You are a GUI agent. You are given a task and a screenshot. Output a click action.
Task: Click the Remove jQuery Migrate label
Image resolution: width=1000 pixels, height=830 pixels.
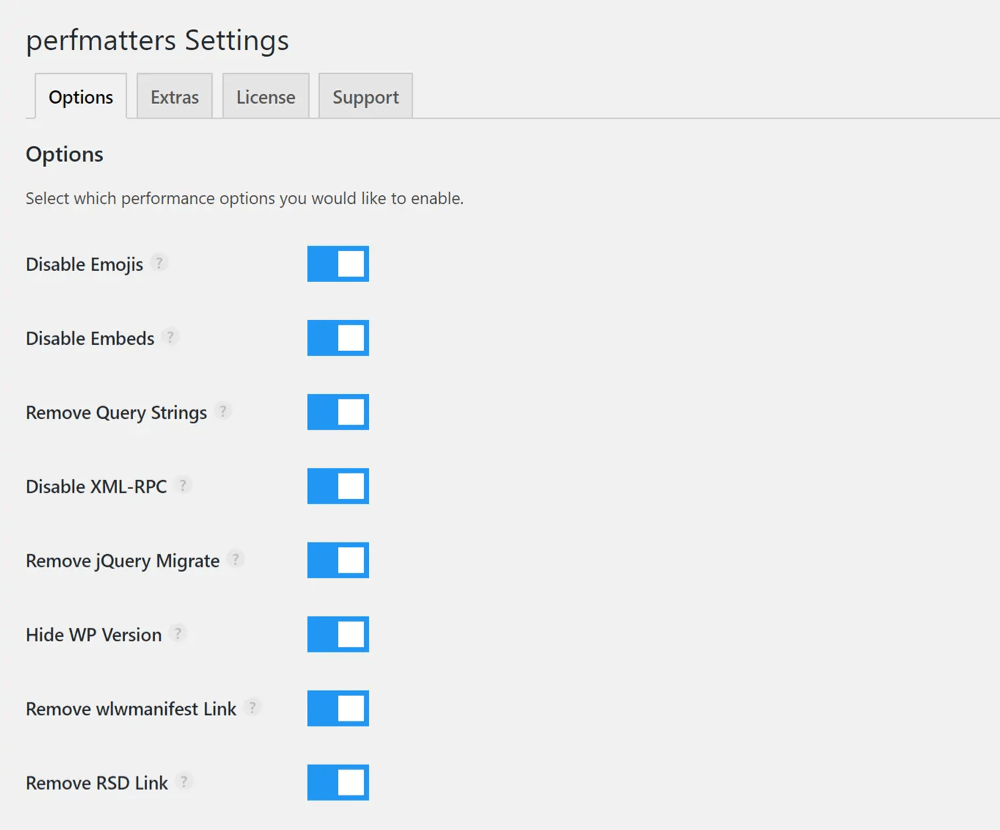click(122, 561)
